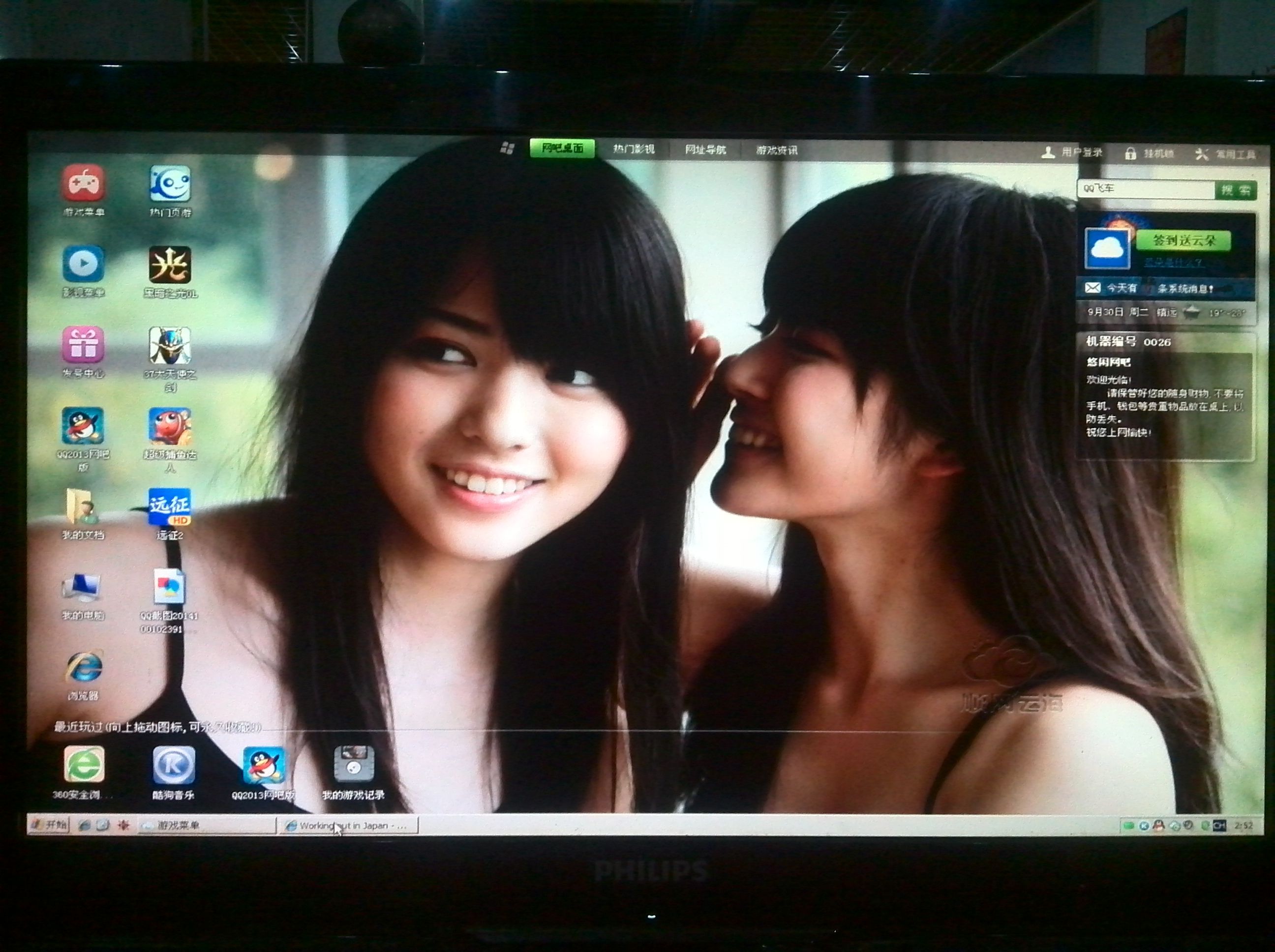Click the 开始 Start button in the taskbar
Viewport: 1275px width, 952px height.
click(x=50, y=825)
